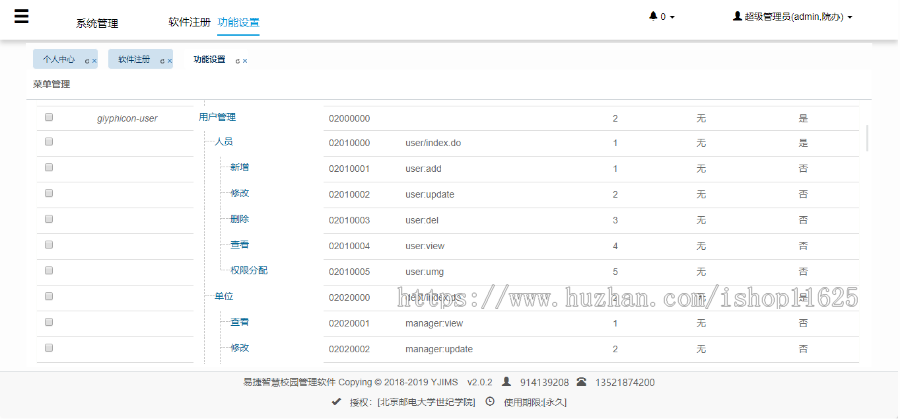Refresh the 个人中心 tab via its reload icon

87,60
